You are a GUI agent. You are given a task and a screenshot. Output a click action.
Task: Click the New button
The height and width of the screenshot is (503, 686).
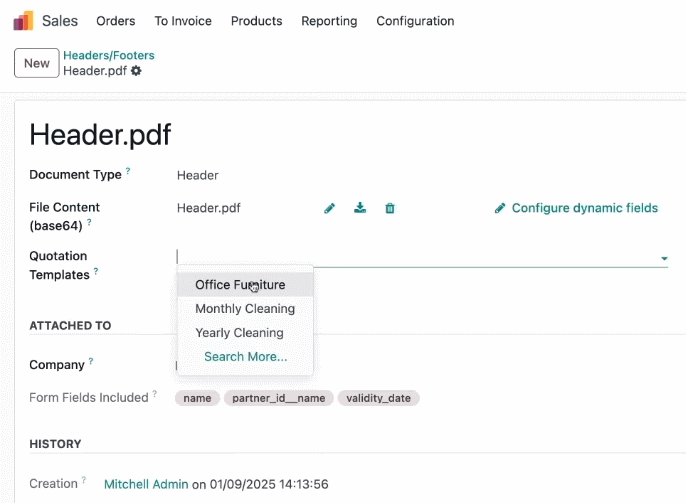[x=37, y=63]
